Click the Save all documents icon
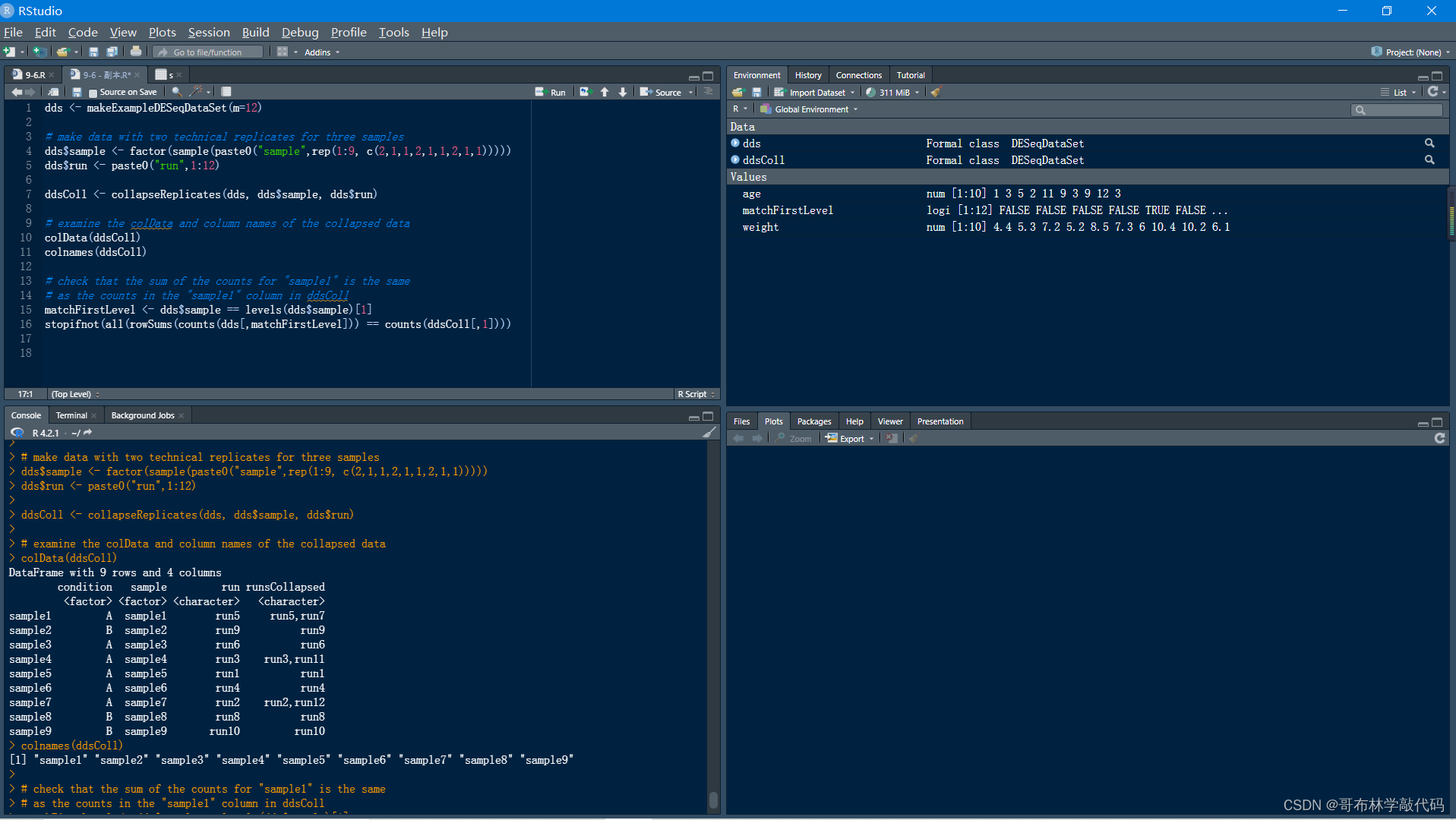 coord(112,52)
